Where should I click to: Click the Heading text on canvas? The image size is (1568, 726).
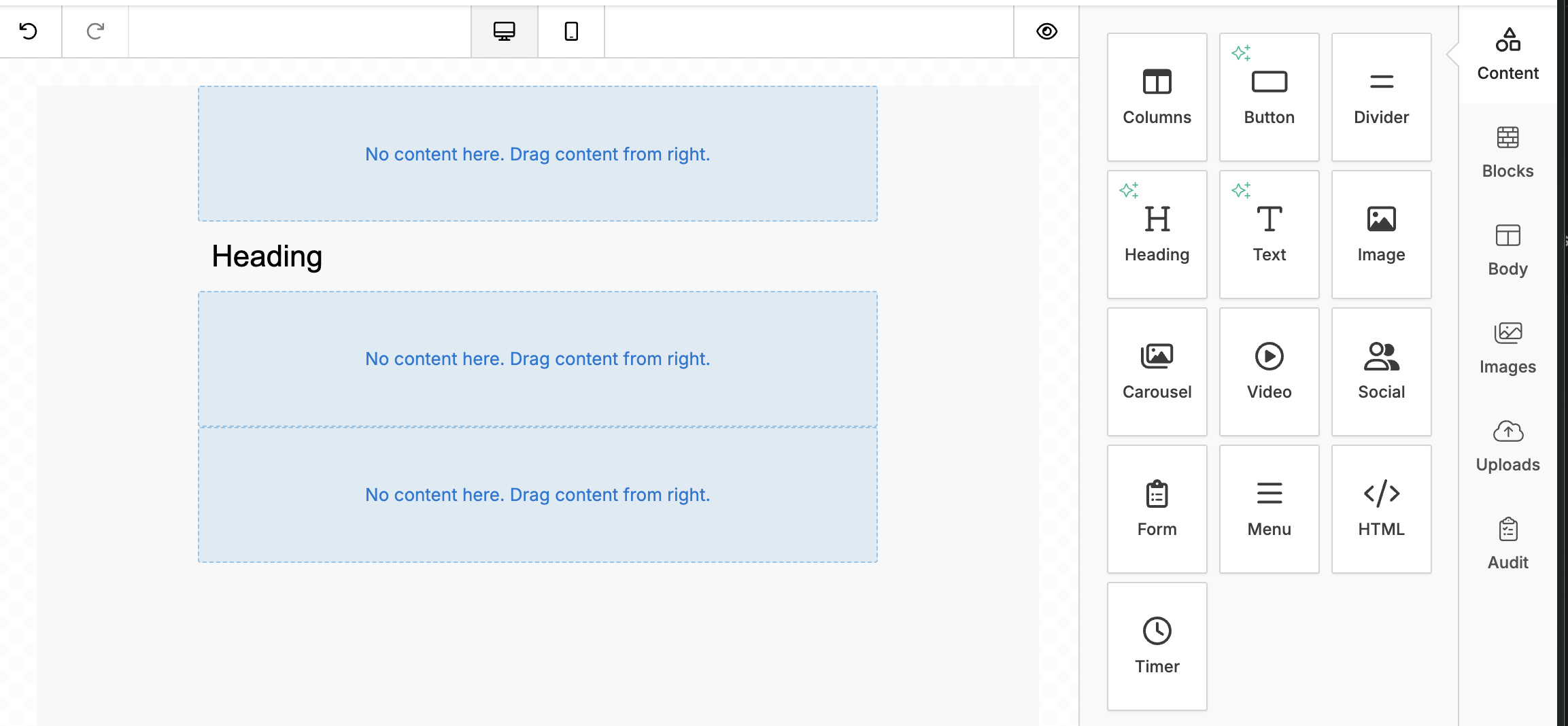tap(267, 256)
